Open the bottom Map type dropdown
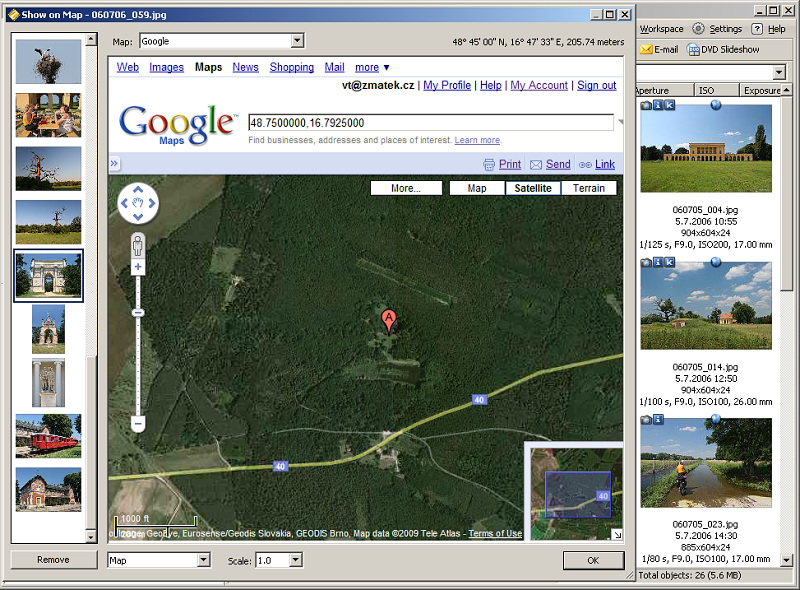This screenshot has height=590, width=800. pos(204,560)
